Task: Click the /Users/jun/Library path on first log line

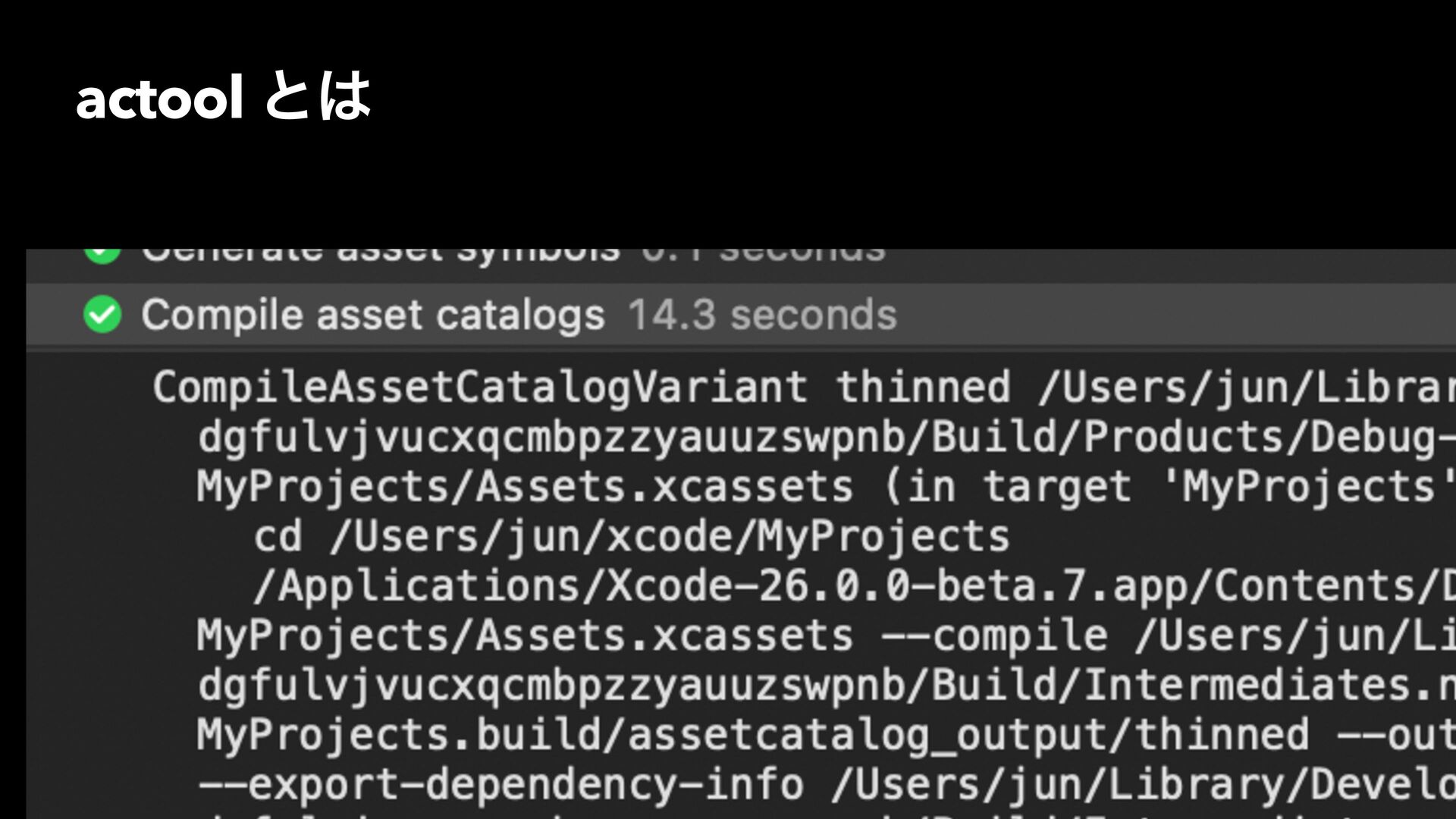Action: [1247, 388]
